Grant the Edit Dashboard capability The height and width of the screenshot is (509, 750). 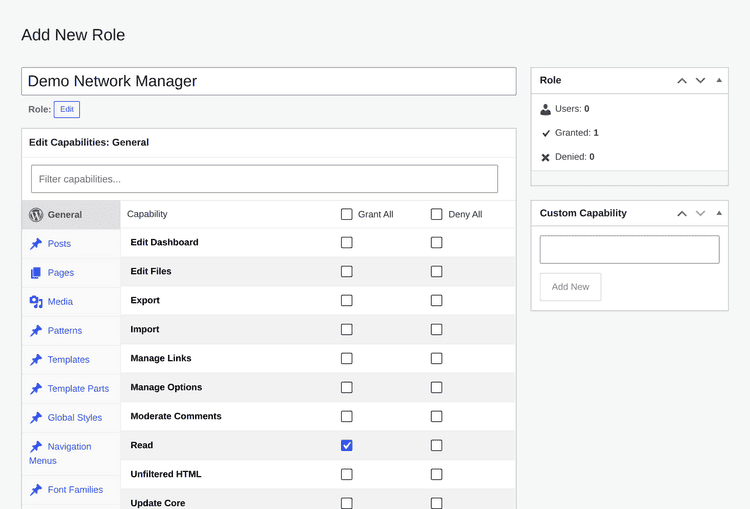click(x=347, y=243)
